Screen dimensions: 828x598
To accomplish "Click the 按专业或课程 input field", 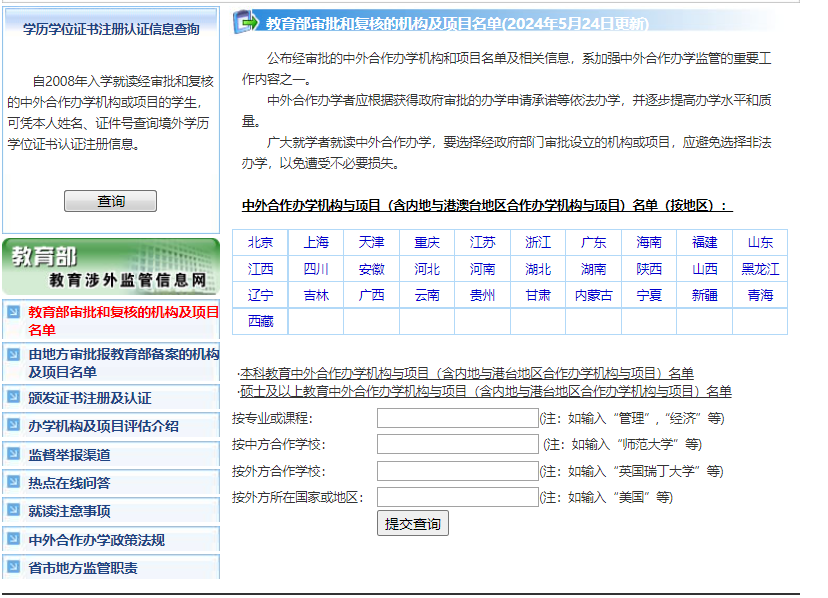I will [457, 418].
